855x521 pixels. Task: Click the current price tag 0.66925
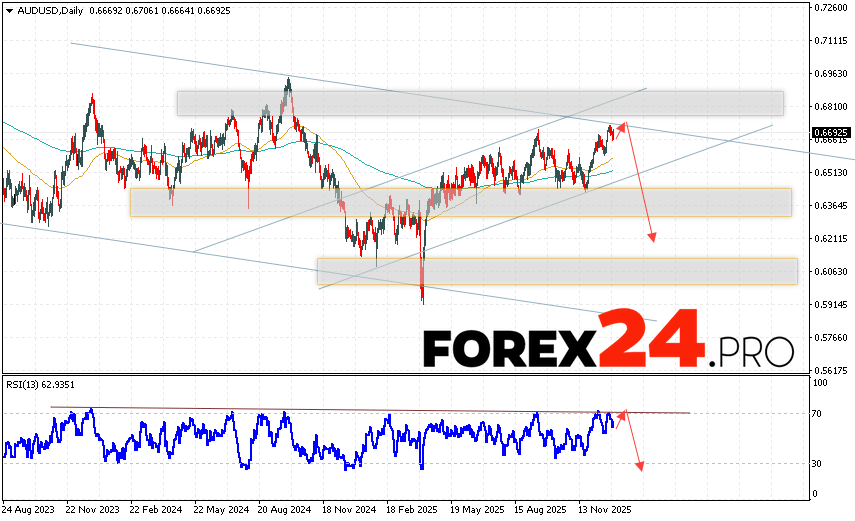[831, 132]
